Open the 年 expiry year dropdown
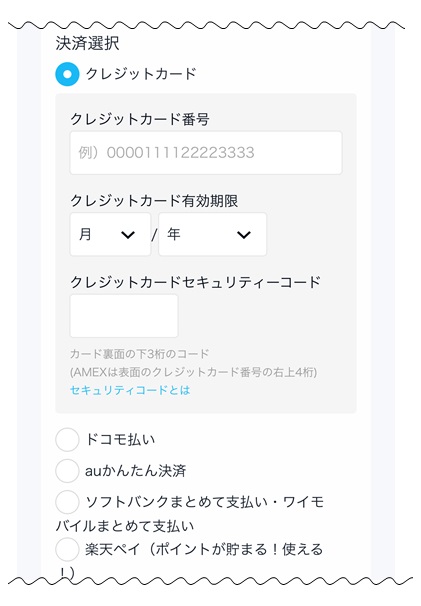Viewport: 421px width, 606px height. point(212,234)
